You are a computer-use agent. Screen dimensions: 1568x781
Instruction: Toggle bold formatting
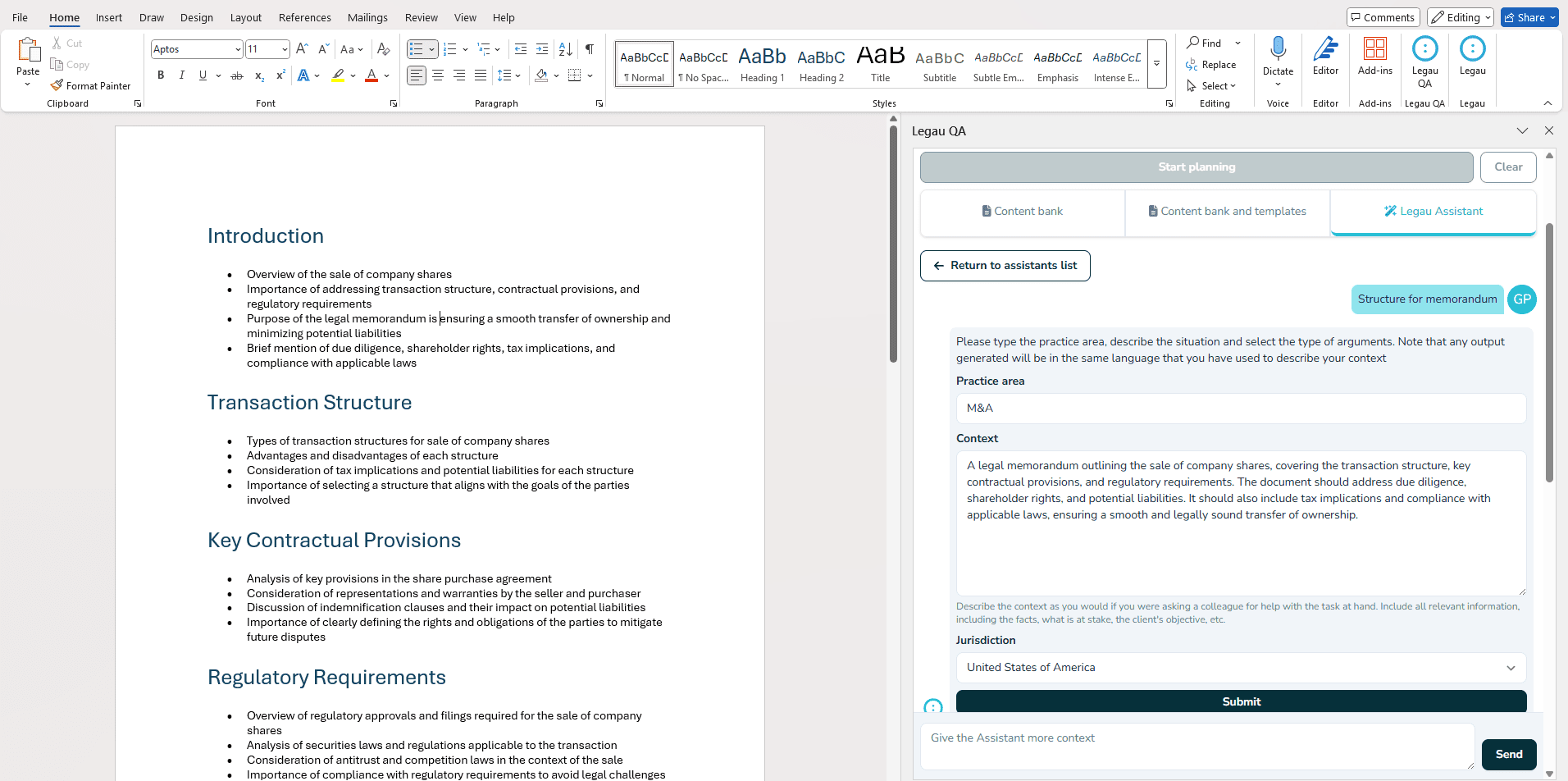click(x=161, y=75)
